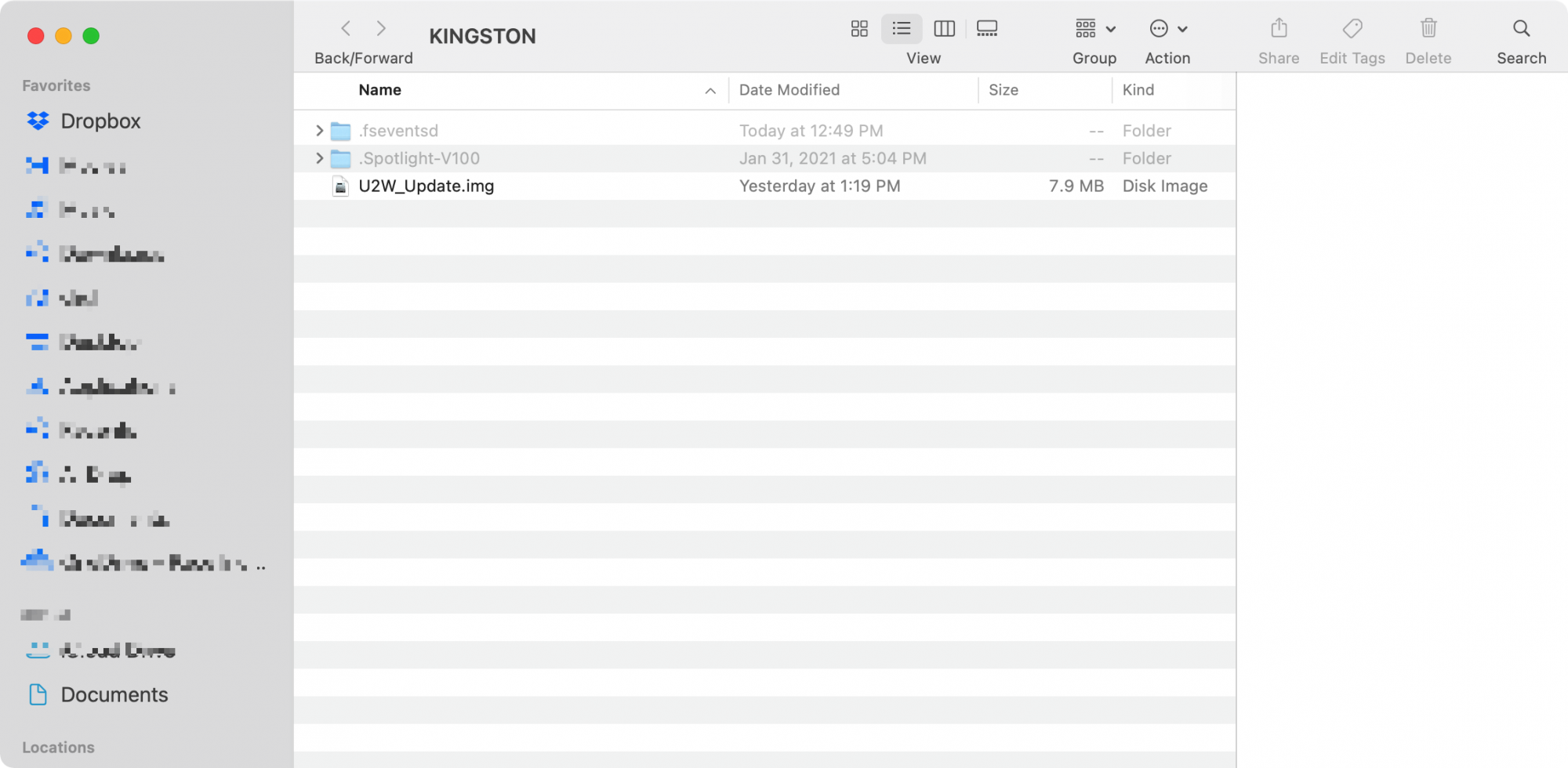Click the date 'Yesterday at 1:19 PM'
Image resolution: width=1568 pixels, height=768 pixels.
click(x=819, y=186)
